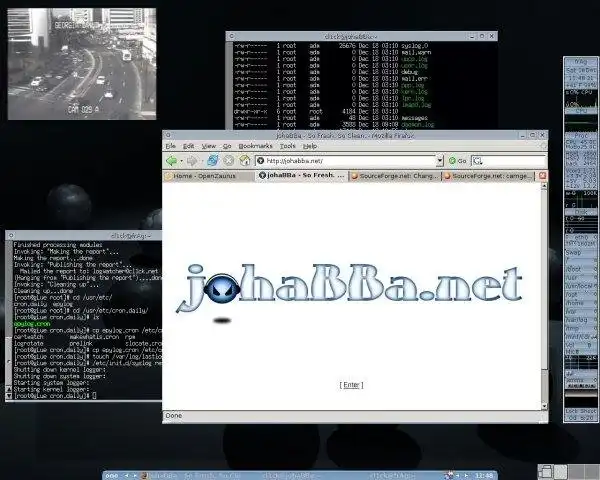
Task: Click the system tray icon in taskbar
Action: point(448,475)
